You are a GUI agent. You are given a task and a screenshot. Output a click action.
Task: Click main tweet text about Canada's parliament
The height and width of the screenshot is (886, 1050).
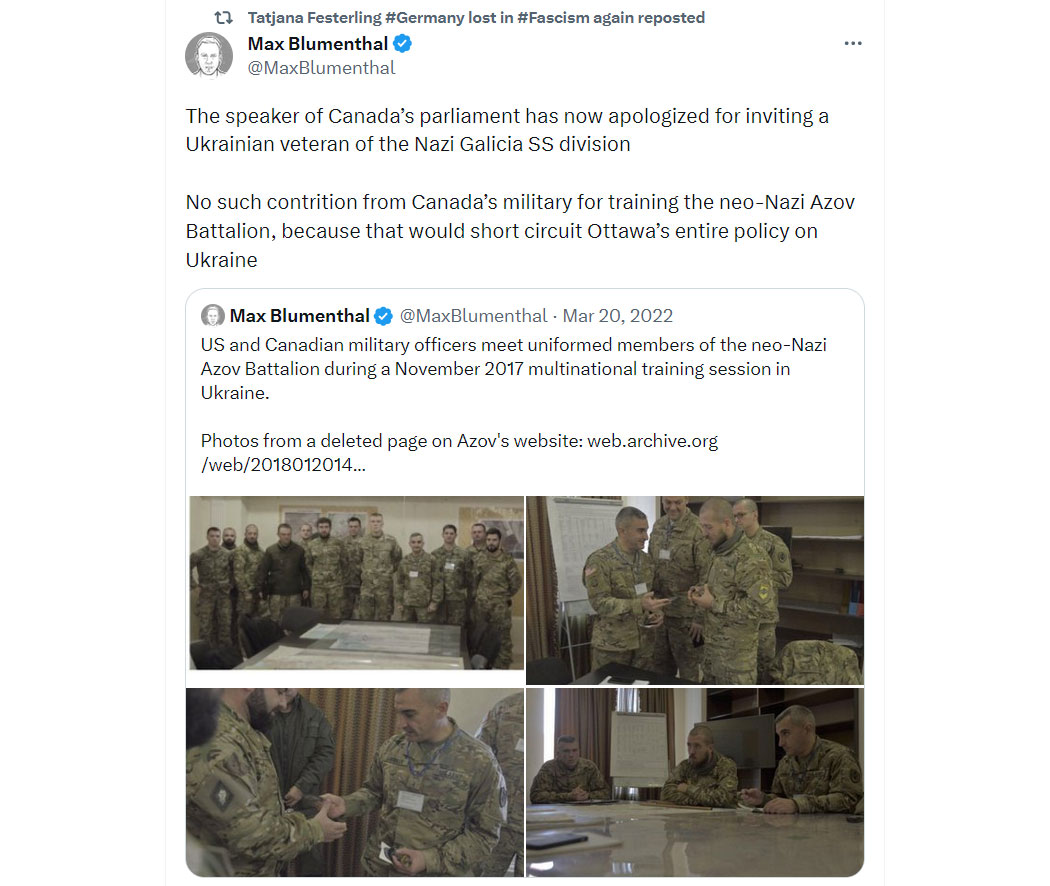(507, 130)
